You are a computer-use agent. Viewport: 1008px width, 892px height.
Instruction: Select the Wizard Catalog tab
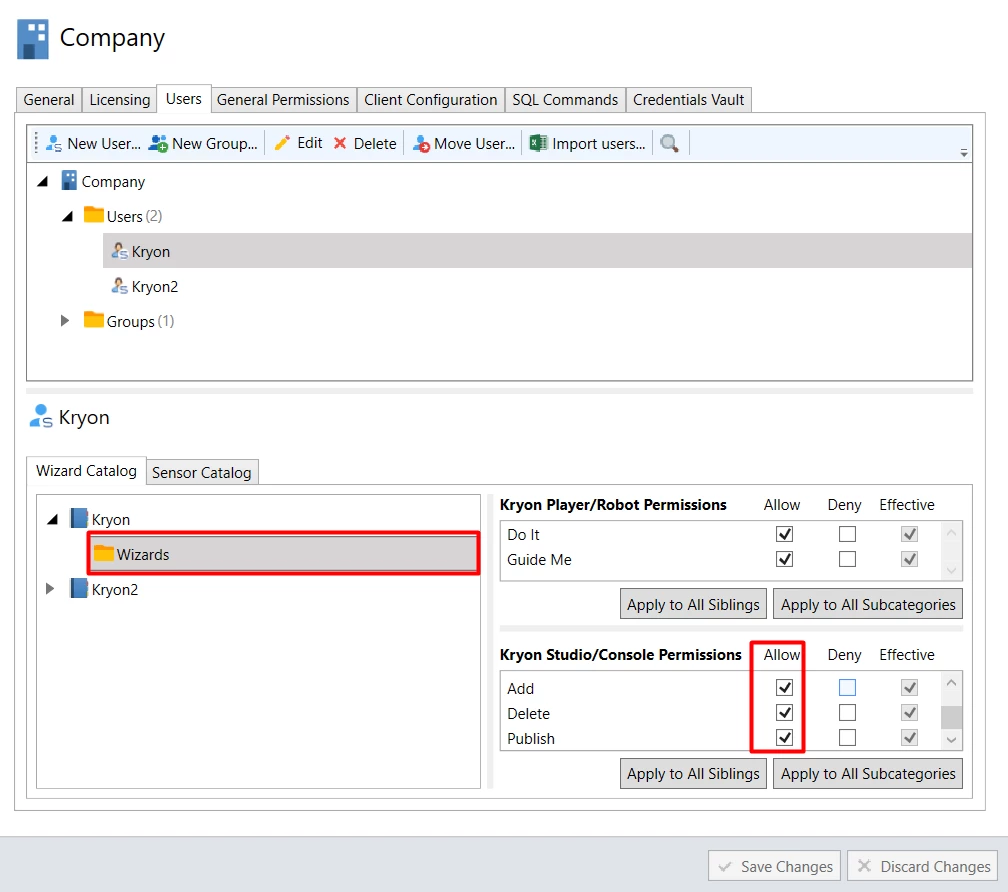pos(86,470)
